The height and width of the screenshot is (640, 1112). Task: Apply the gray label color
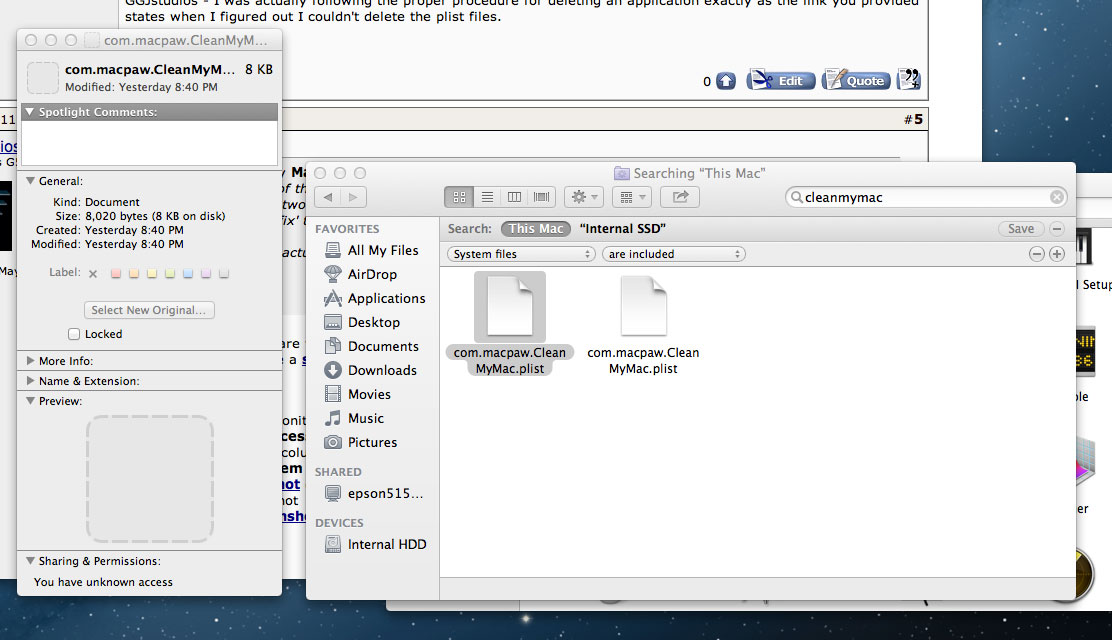click(x=224, y=273)
